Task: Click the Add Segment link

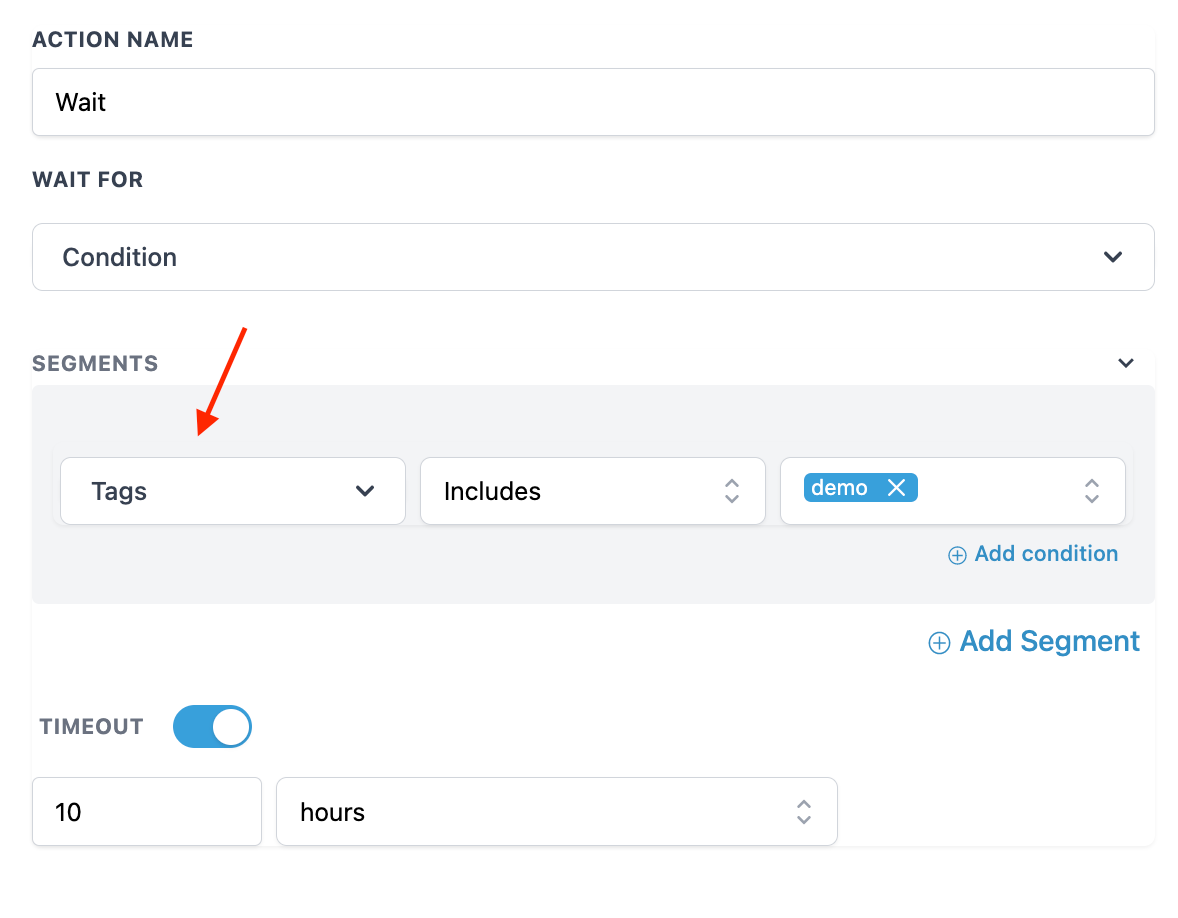Action: pyautogui.click(x=1049, y=642)
